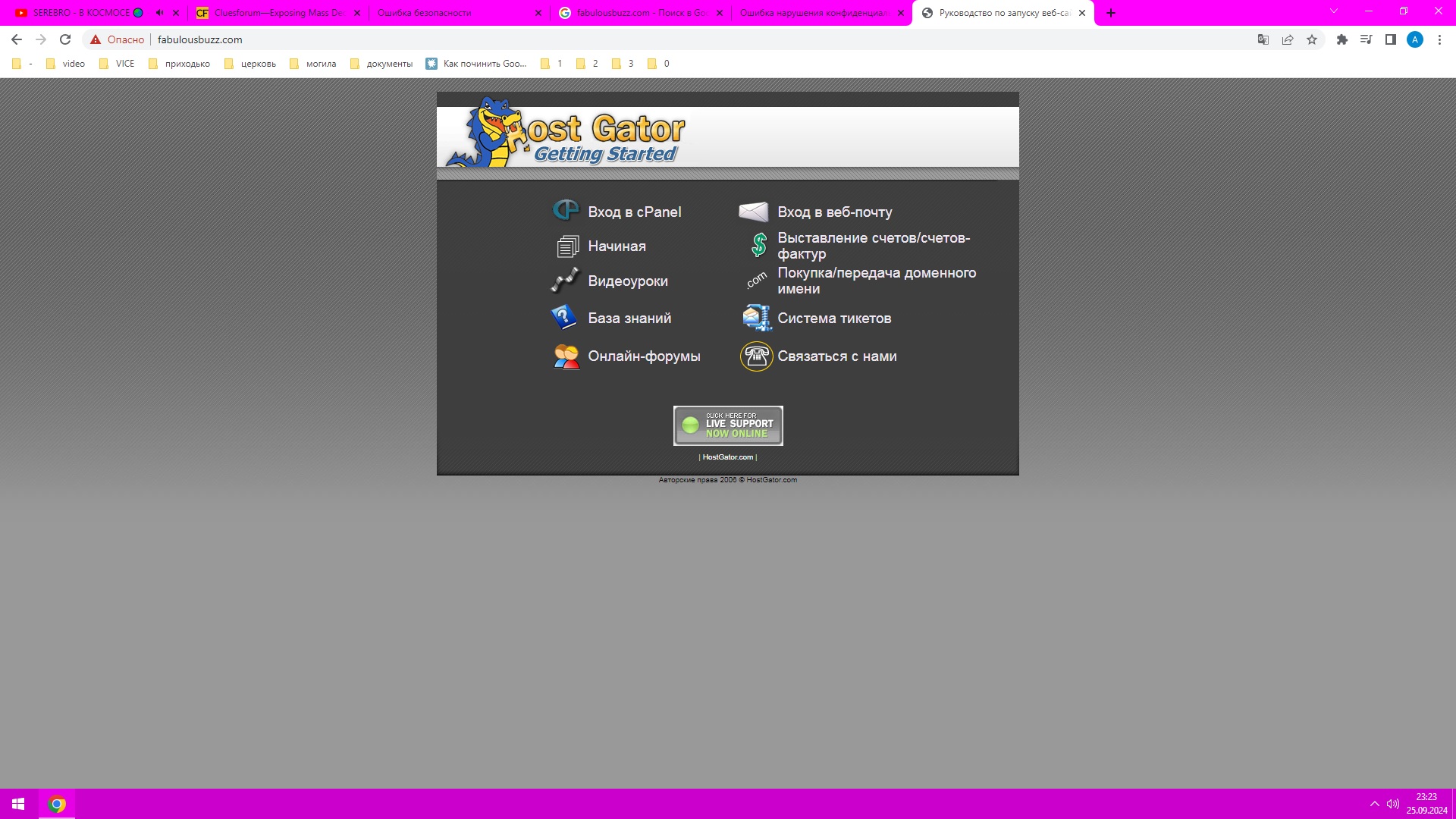This screenshot has width=1456, height=819.
Task: Open the video bookmarks folder
Action: [x=65, y=64]
